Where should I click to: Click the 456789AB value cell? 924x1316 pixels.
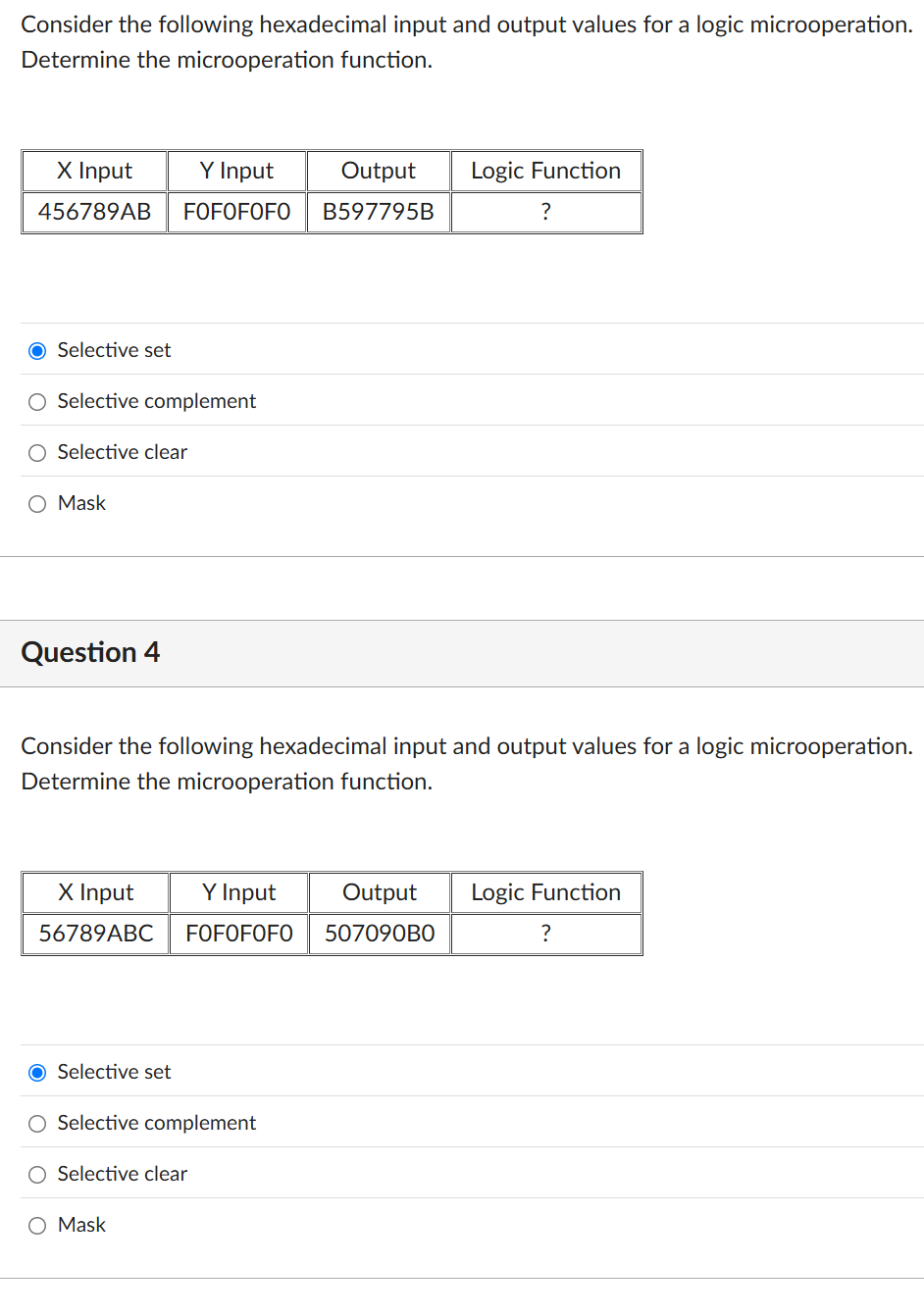(x=94, y=212)
